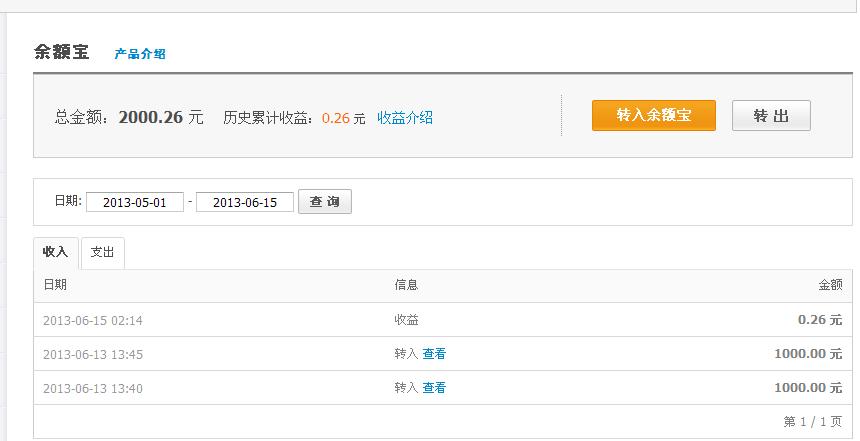Click the 信息 column header
Image resolution: width=860 pixels, height=441 pixels.
pyautogui.click(x=406, y=285)
